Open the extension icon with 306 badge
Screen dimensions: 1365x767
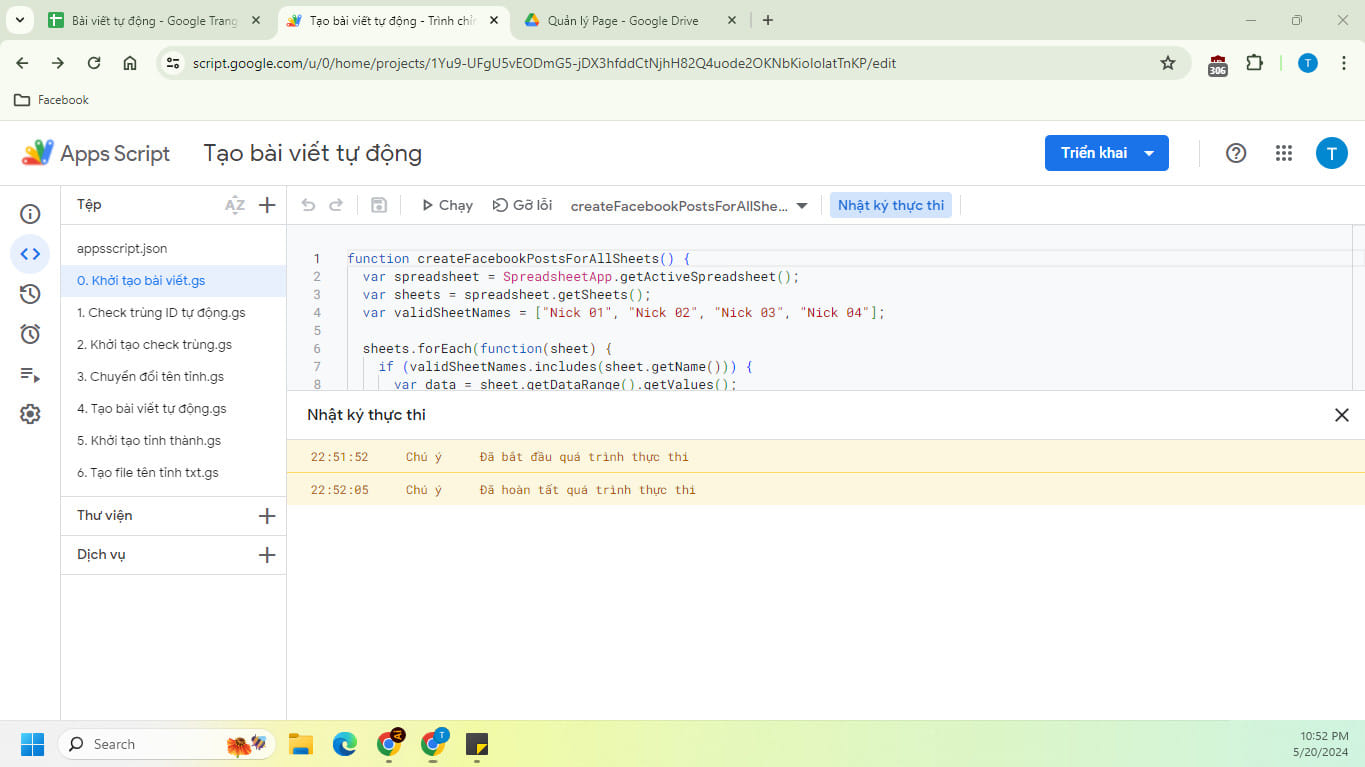(x=1217, y=65)
